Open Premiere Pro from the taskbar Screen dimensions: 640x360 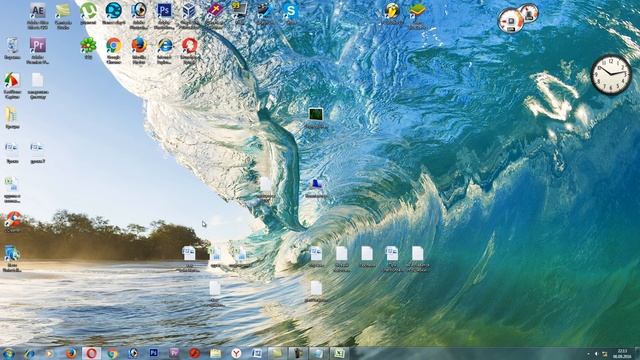click(174, 353)
